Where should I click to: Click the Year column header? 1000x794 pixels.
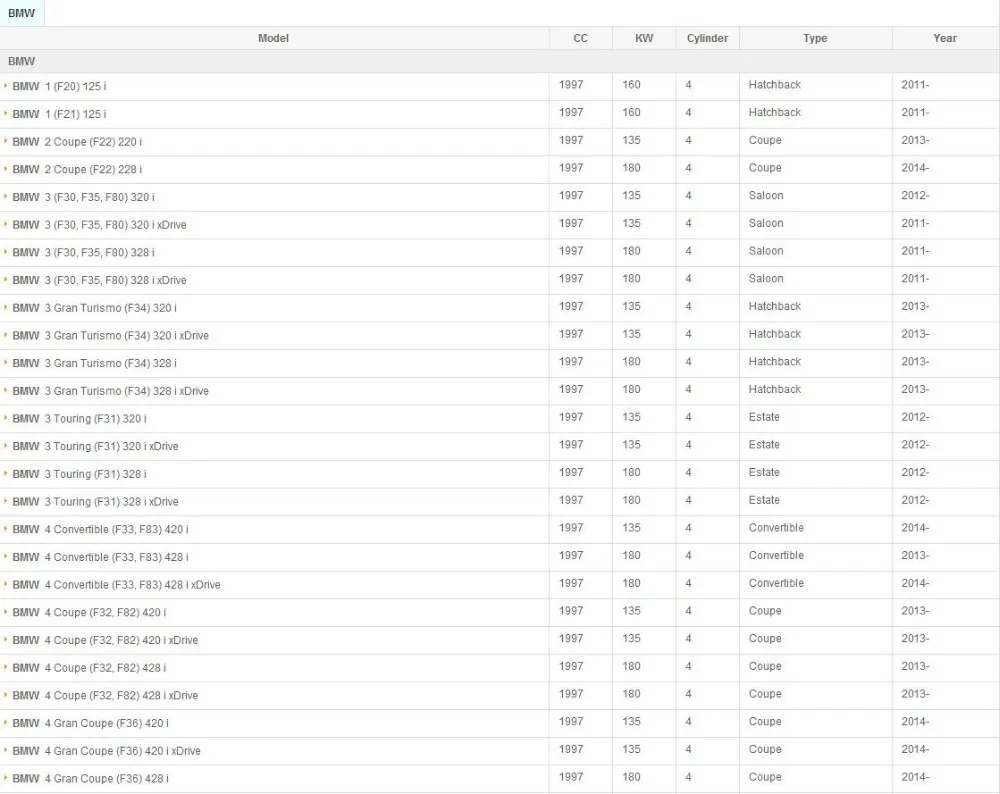944,38
